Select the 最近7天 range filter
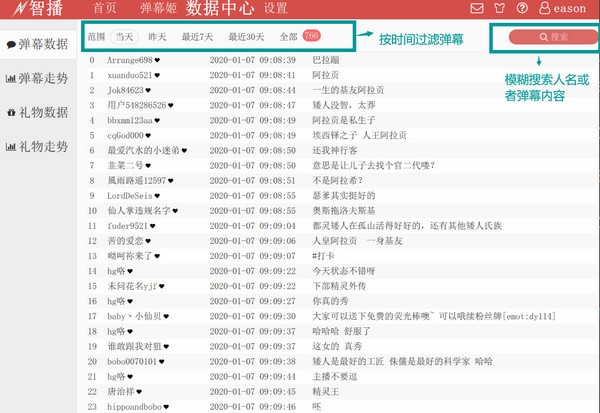This screenshot has height=413, width=600. point(197,37)
